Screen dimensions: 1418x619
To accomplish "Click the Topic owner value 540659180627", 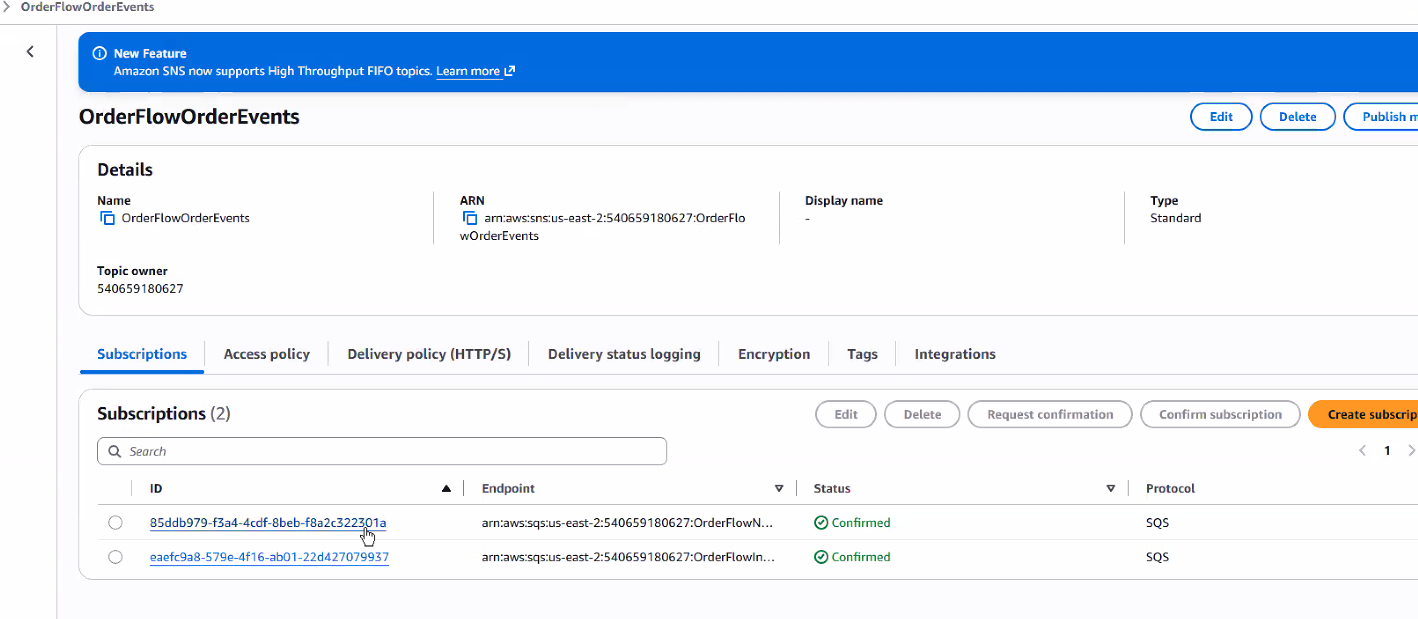I will [x=140, y=289].
